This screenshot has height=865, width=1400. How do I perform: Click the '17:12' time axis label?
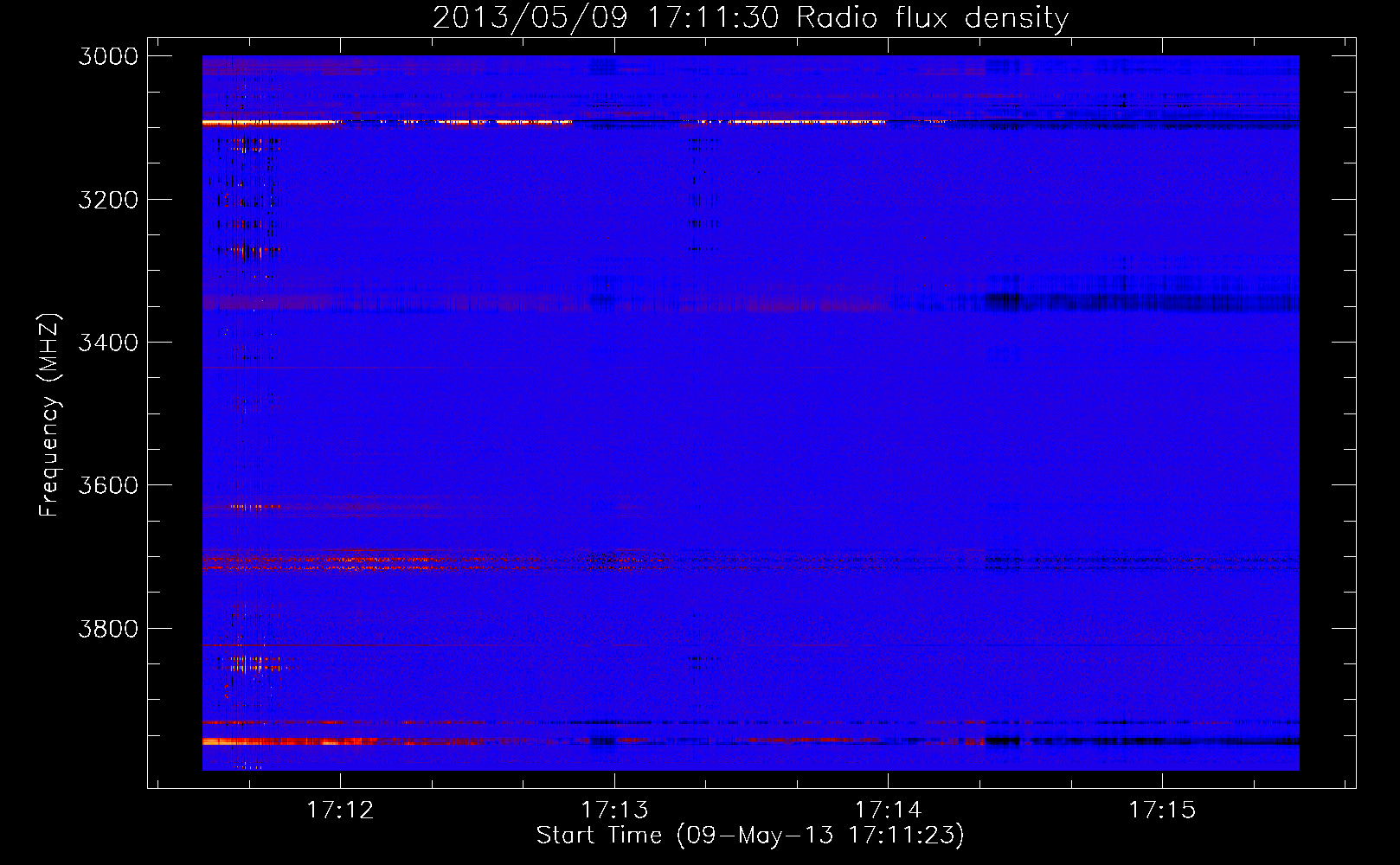tap(341, 810)
